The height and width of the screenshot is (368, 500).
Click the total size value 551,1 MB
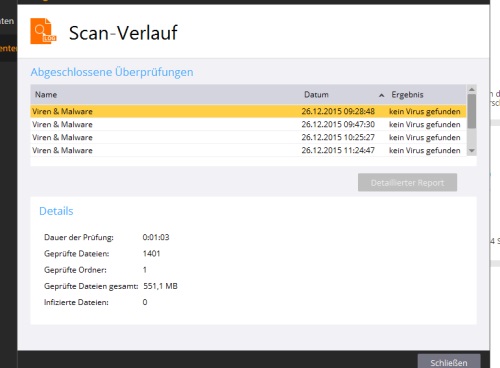point(160,286)
